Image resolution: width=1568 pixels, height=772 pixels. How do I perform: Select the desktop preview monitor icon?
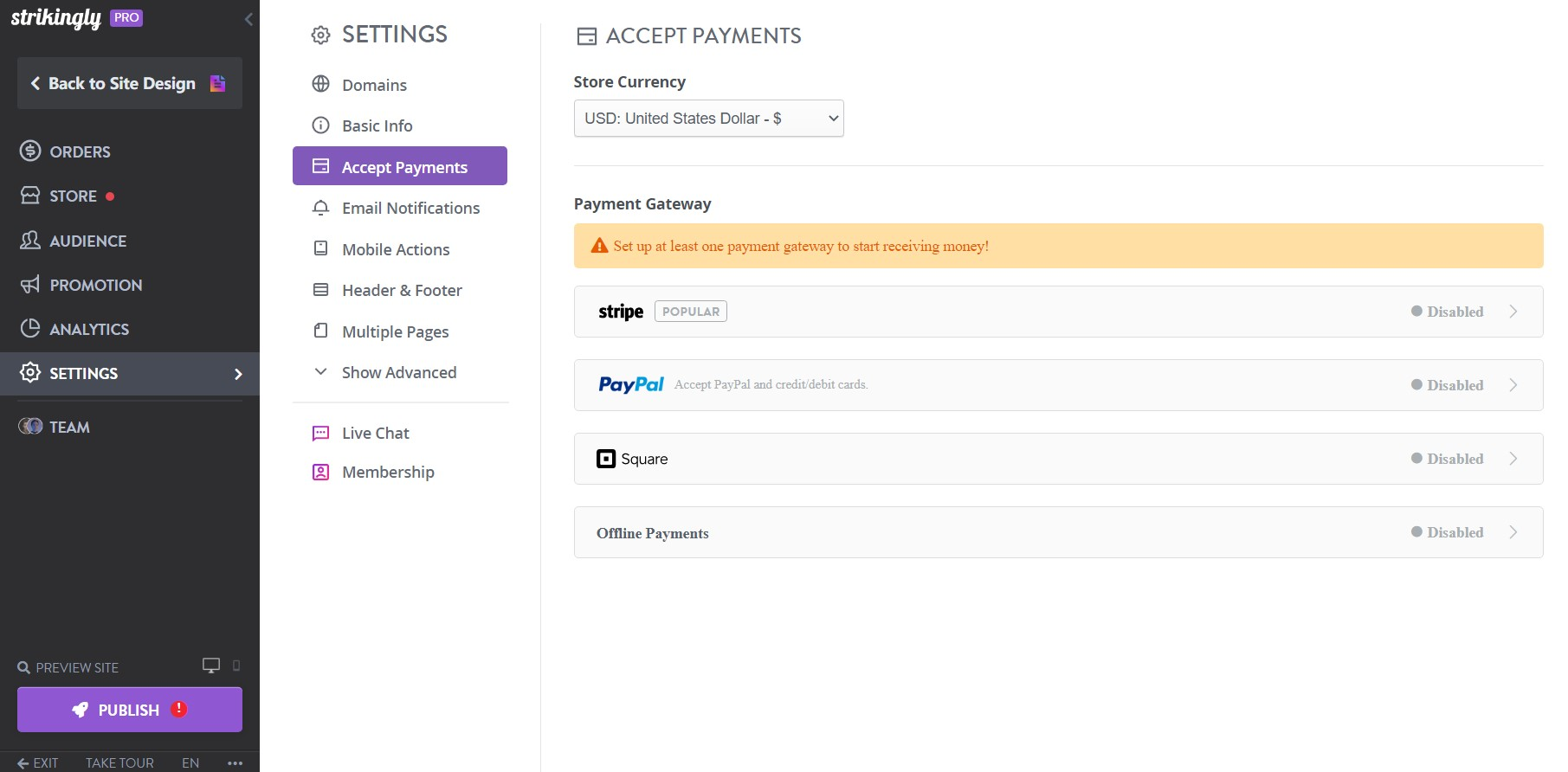coord(210,666)
